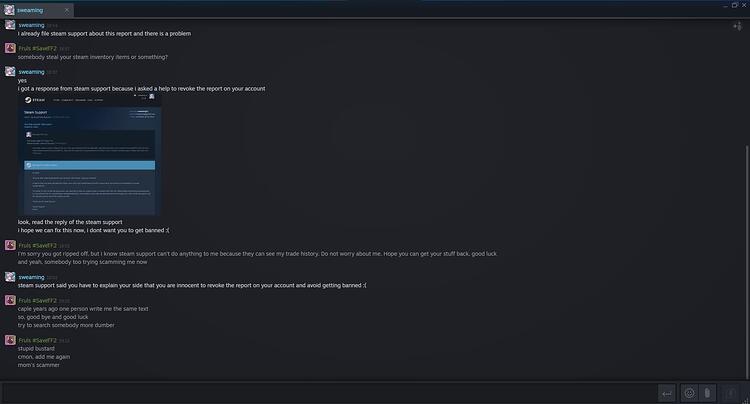Image resolution: width=750 pixels, height=404 pixels.
Task: Click the voice chat microphone button
Action: 730,393
